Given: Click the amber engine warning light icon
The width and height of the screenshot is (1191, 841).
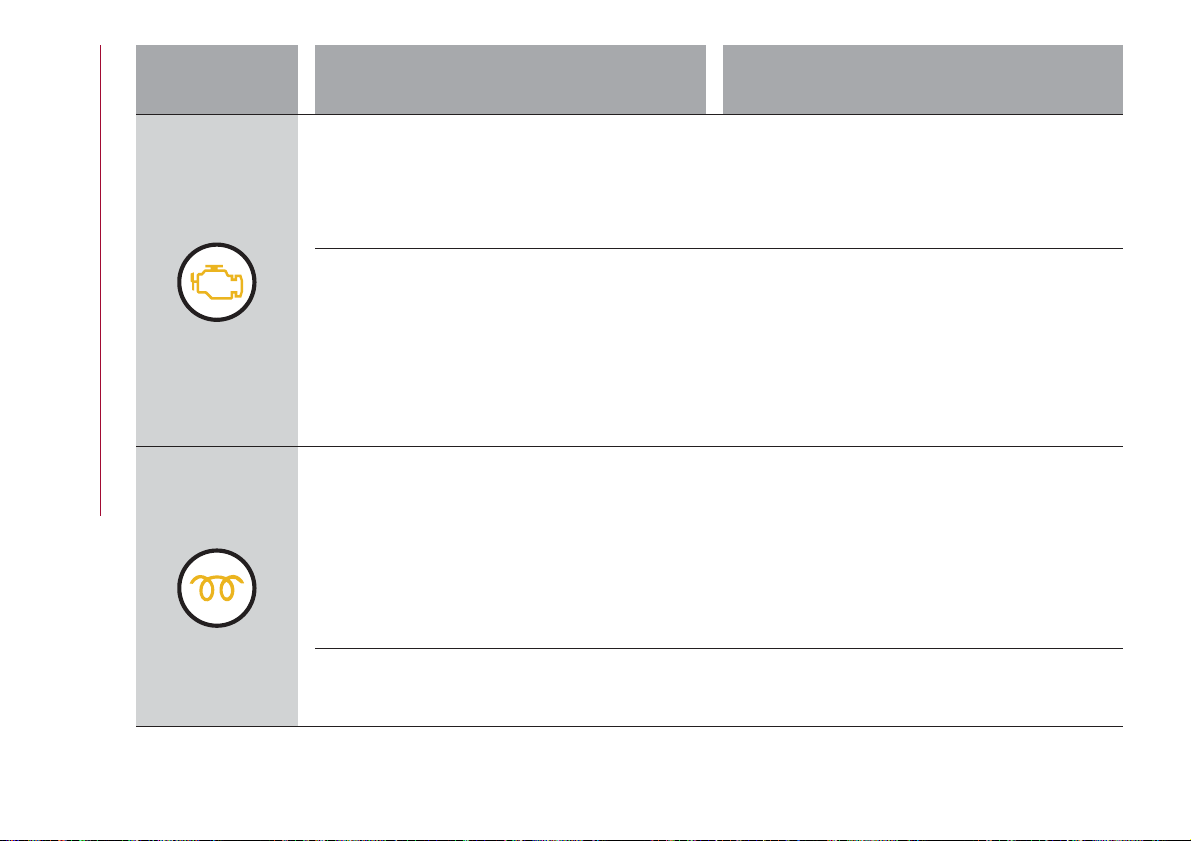Looking at the screenshot, I should (217, 283).
